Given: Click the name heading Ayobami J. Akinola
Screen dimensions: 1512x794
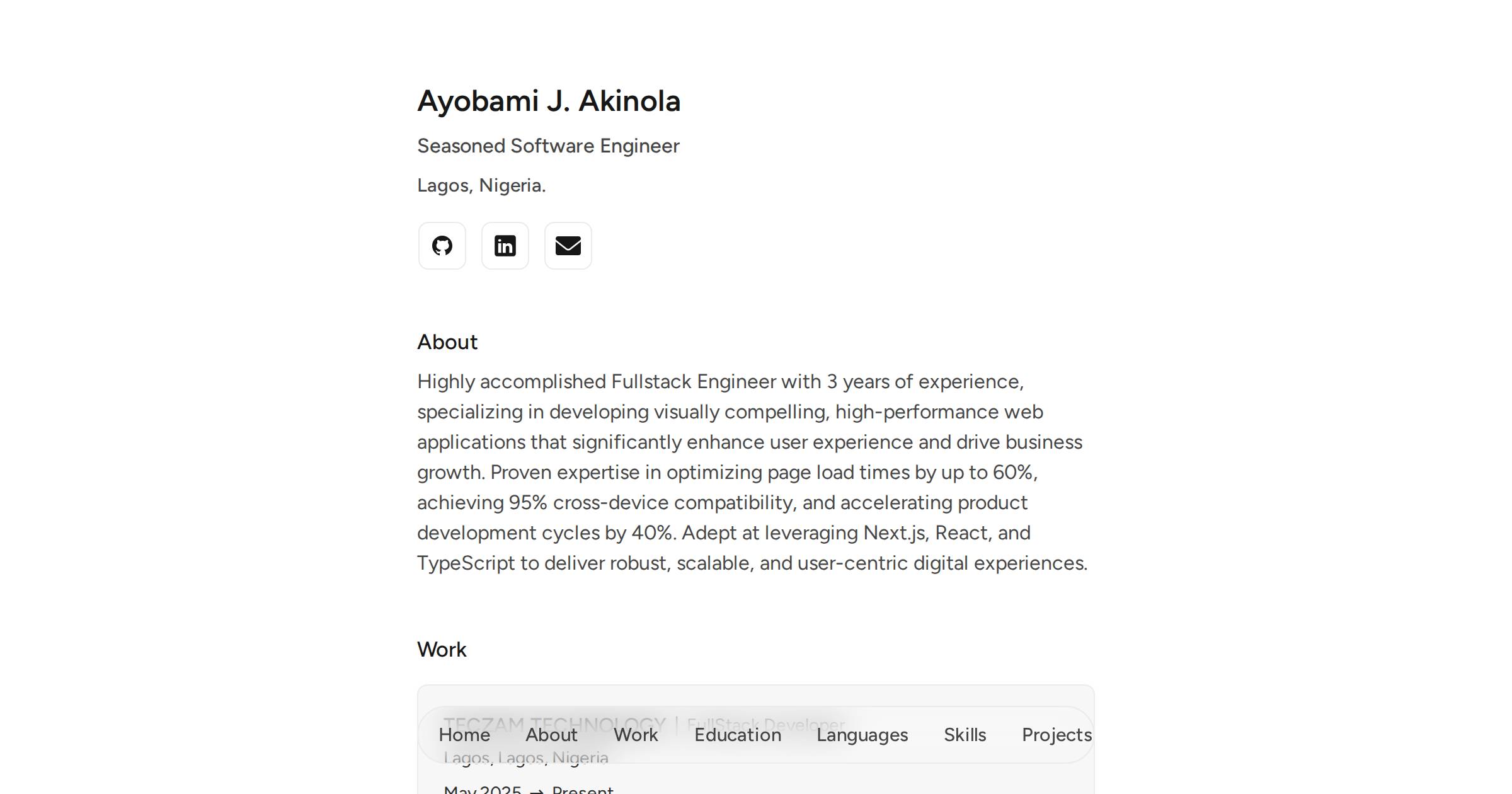Looking at the screenshot, I should point(549,101).
